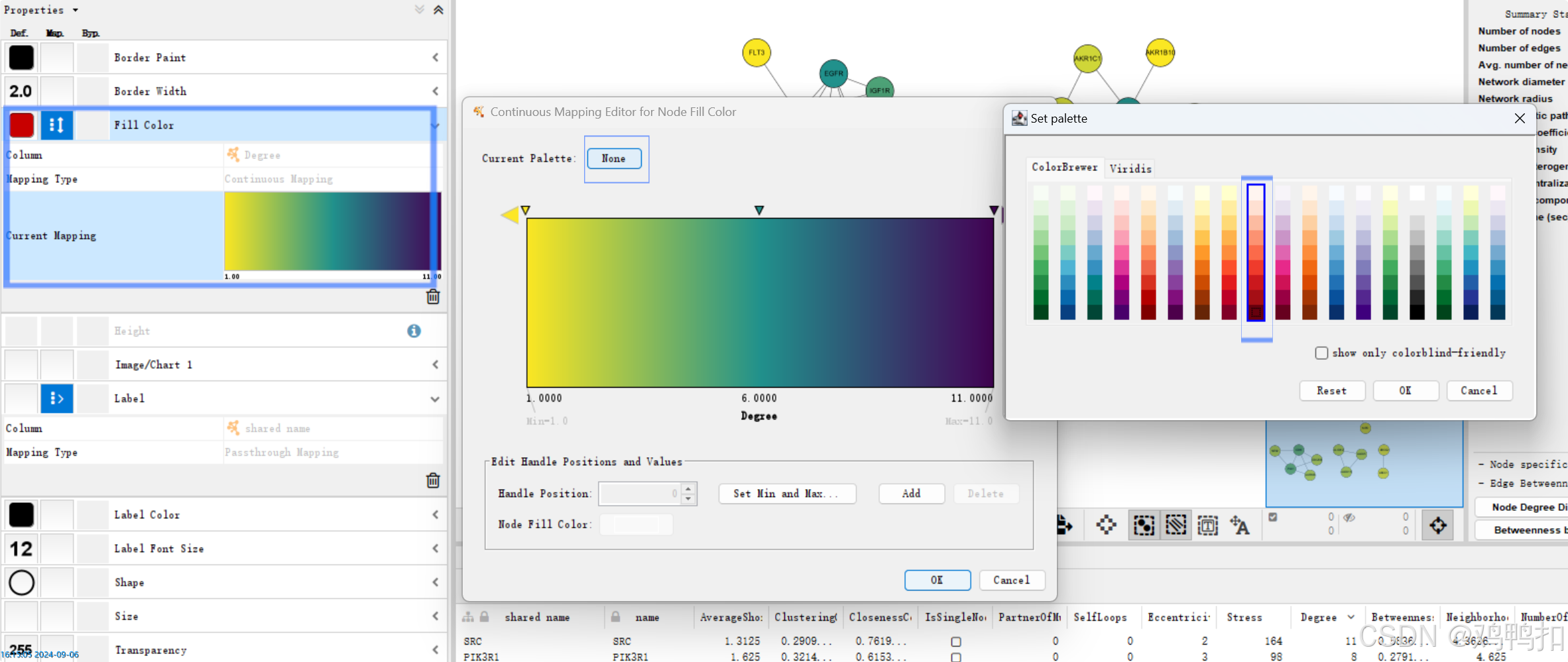
Task: Toggle the PIK3R1 row IsSingleNode checkbox
Action: pyautogui.click(x=956, y=657)
